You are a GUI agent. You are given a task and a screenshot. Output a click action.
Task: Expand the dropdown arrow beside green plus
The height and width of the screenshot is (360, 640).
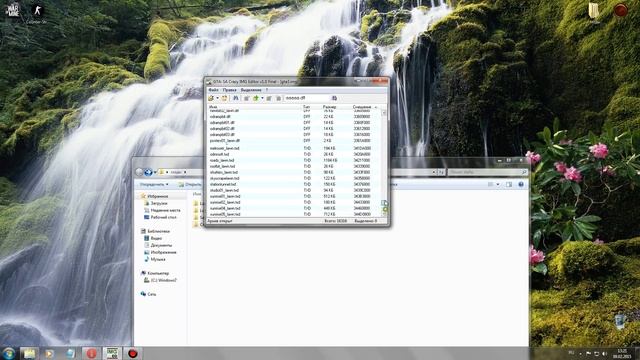point(262,98)
